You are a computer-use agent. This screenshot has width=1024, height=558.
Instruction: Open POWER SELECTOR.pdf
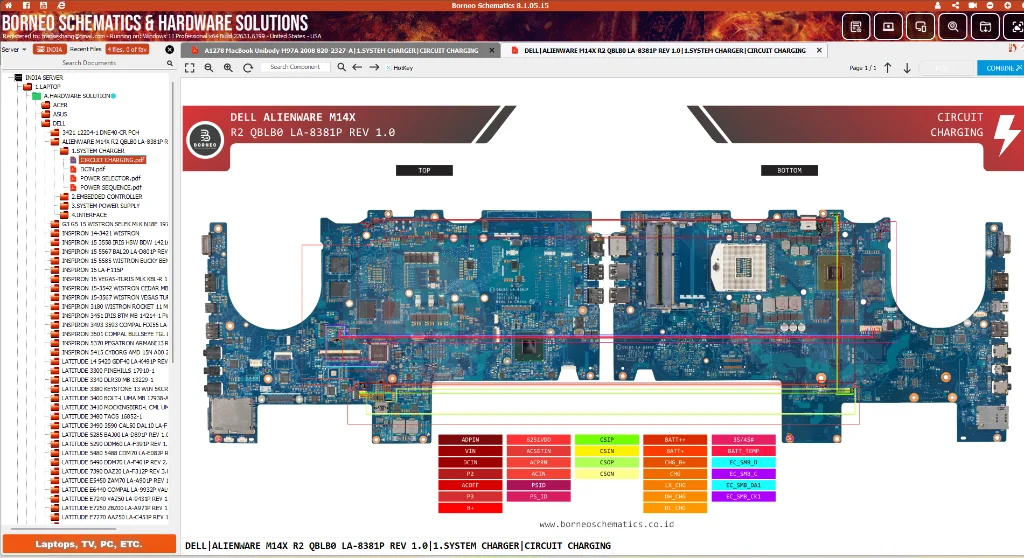[110, 178]
